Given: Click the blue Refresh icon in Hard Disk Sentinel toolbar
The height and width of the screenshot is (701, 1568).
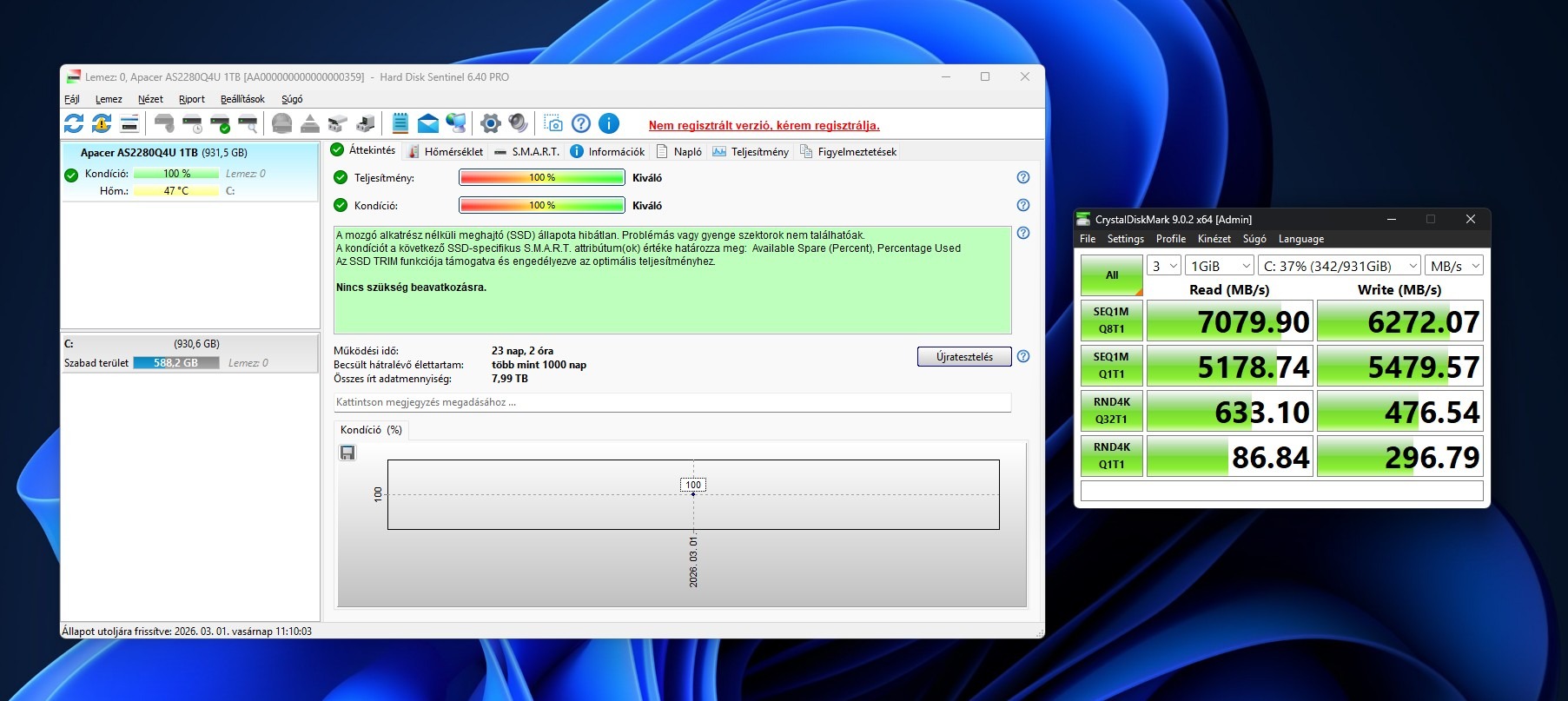Looking at the screenshot, I should [x=74, y=123].
